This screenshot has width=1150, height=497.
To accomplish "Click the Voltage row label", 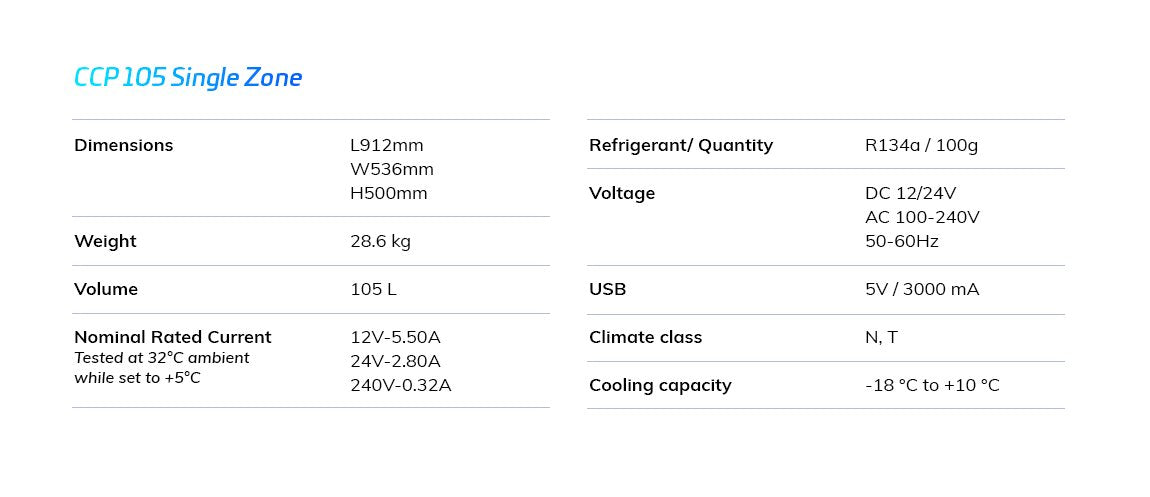I will click(x=622, y=193).
